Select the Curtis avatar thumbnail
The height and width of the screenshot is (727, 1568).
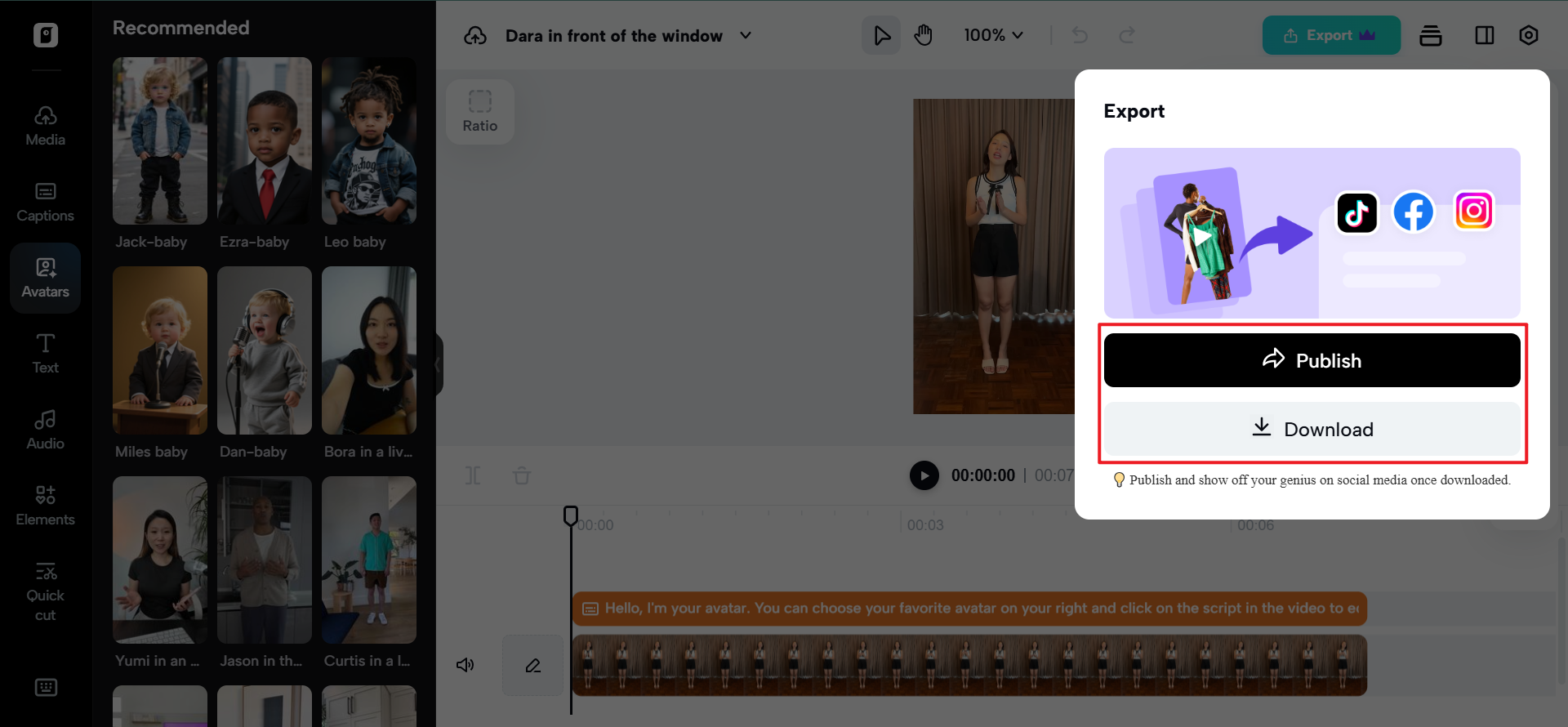(x=369, y=560)
